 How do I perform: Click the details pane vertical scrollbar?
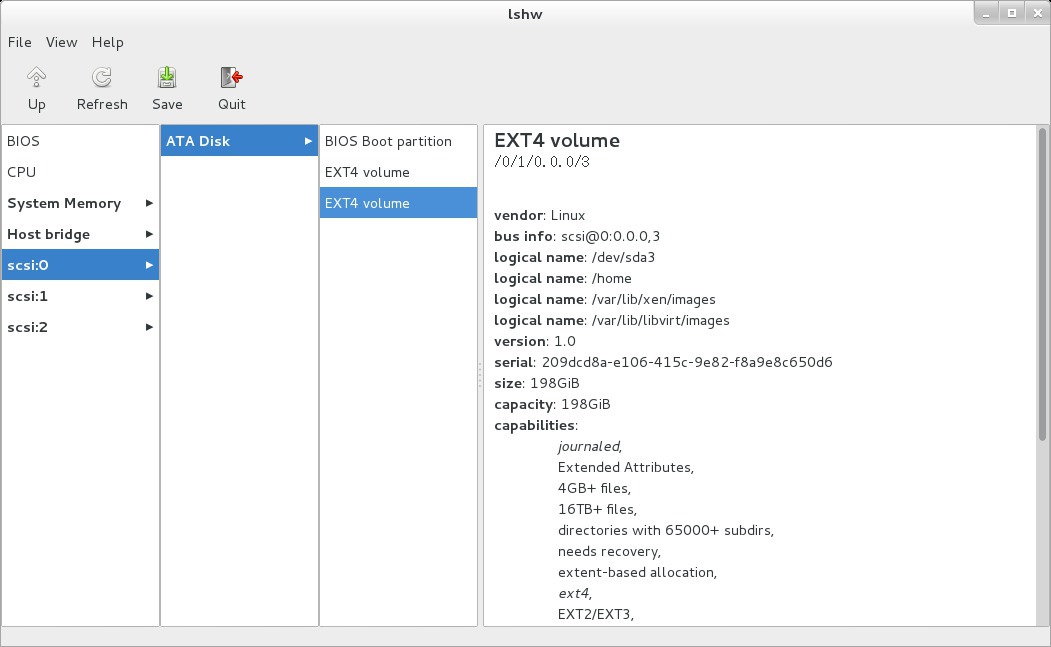click(1042, 285)
